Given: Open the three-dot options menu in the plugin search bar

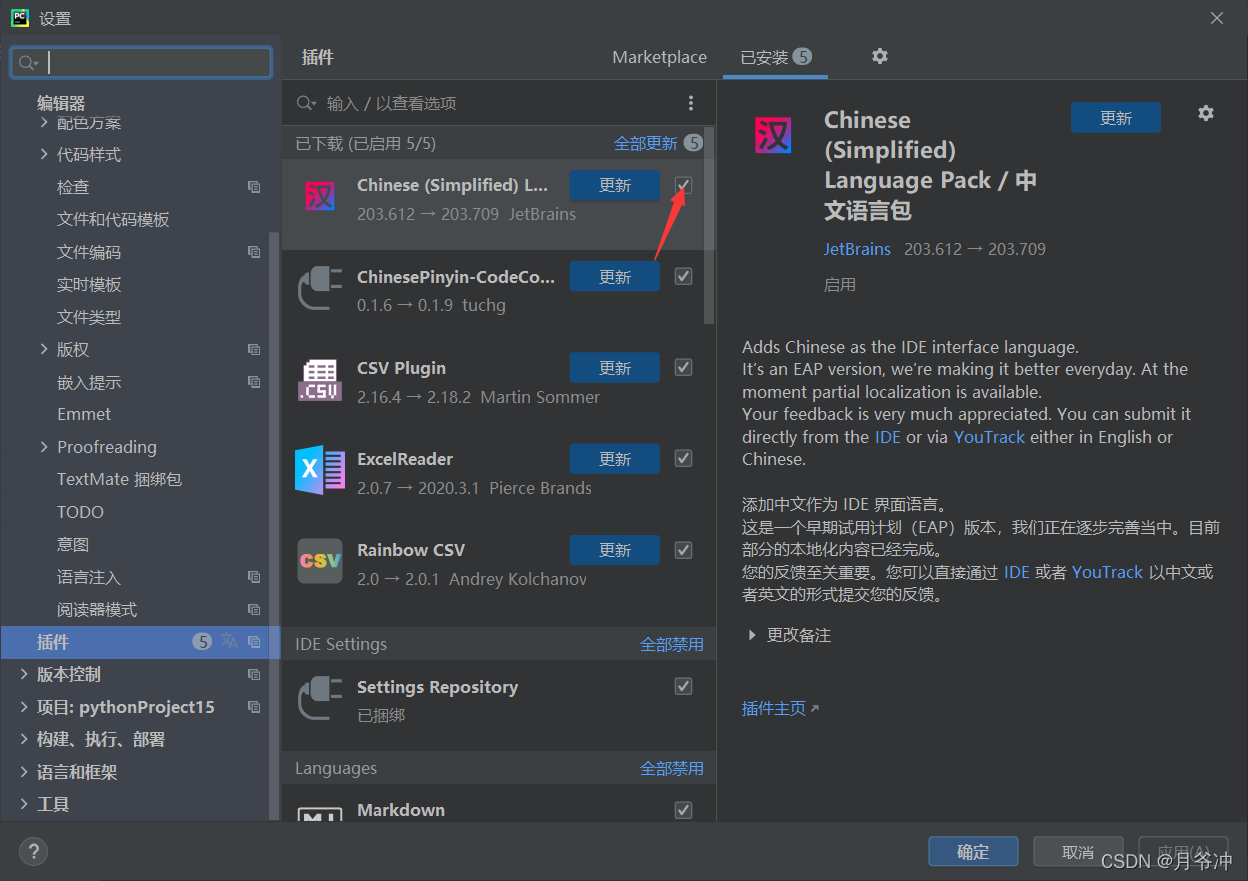Looking at the screenshot, I should [x=690, y=103].
